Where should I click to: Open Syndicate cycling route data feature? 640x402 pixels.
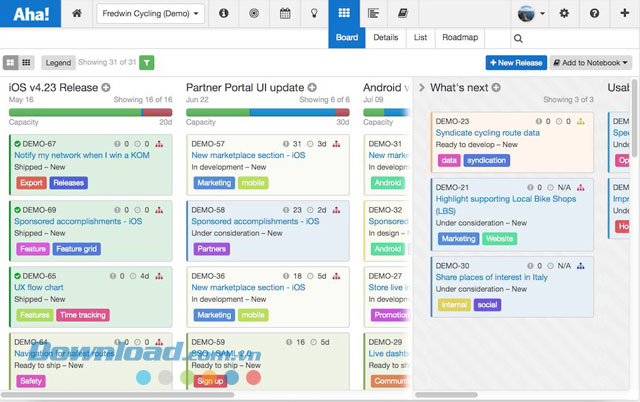pyautogui.click(x=487, y=133)
